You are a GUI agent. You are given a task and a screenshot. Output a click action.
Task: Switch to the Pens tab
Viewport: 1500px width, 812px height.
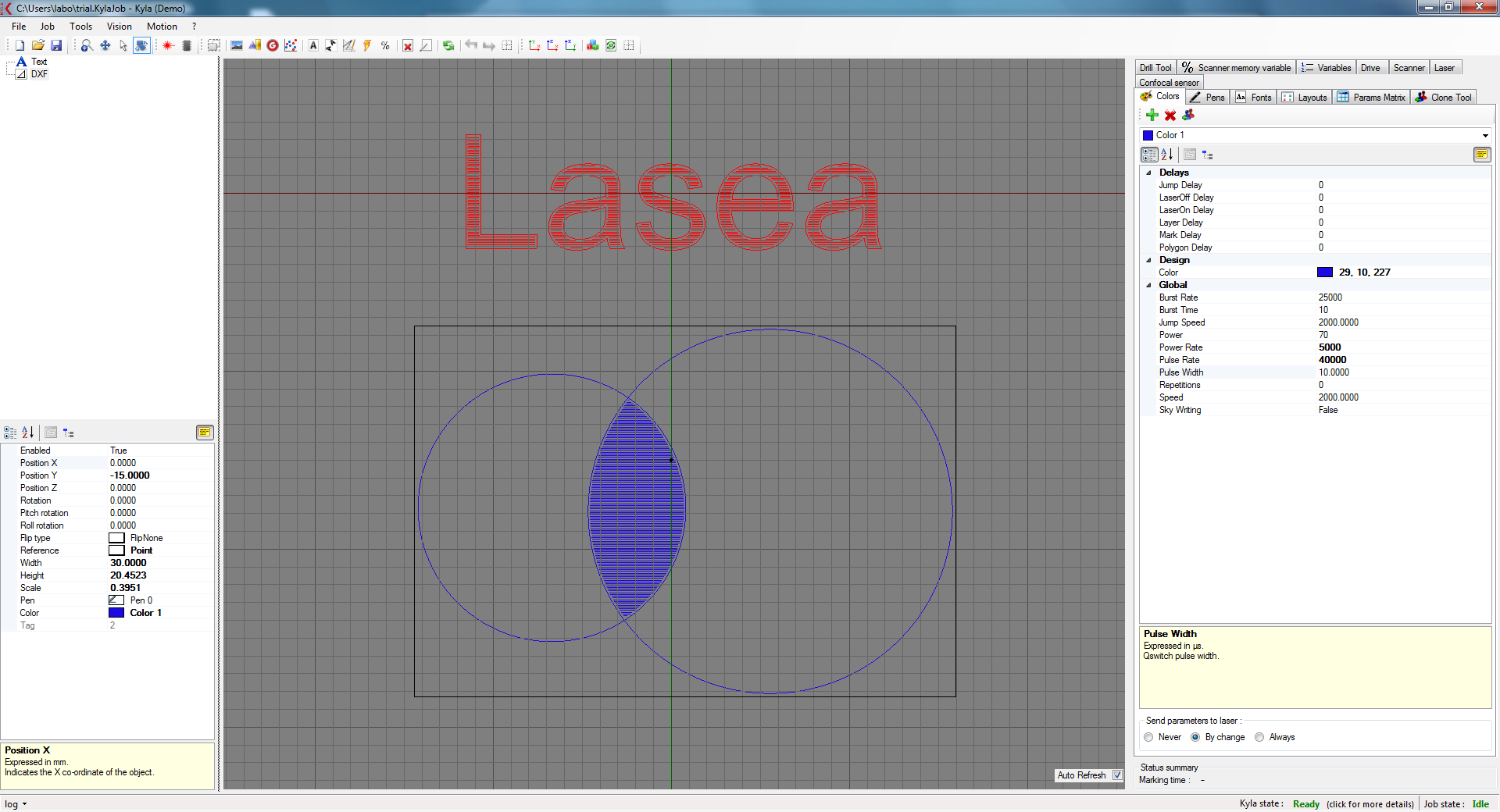[x=1207, y=97]
